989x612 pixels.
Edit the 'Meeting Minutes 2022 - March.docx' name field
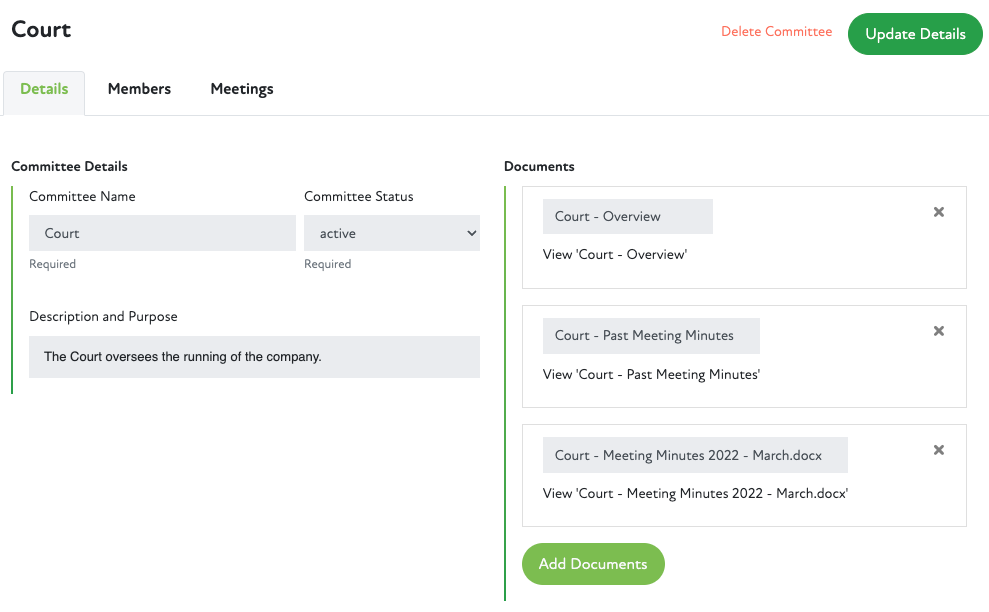coord(694,455)
